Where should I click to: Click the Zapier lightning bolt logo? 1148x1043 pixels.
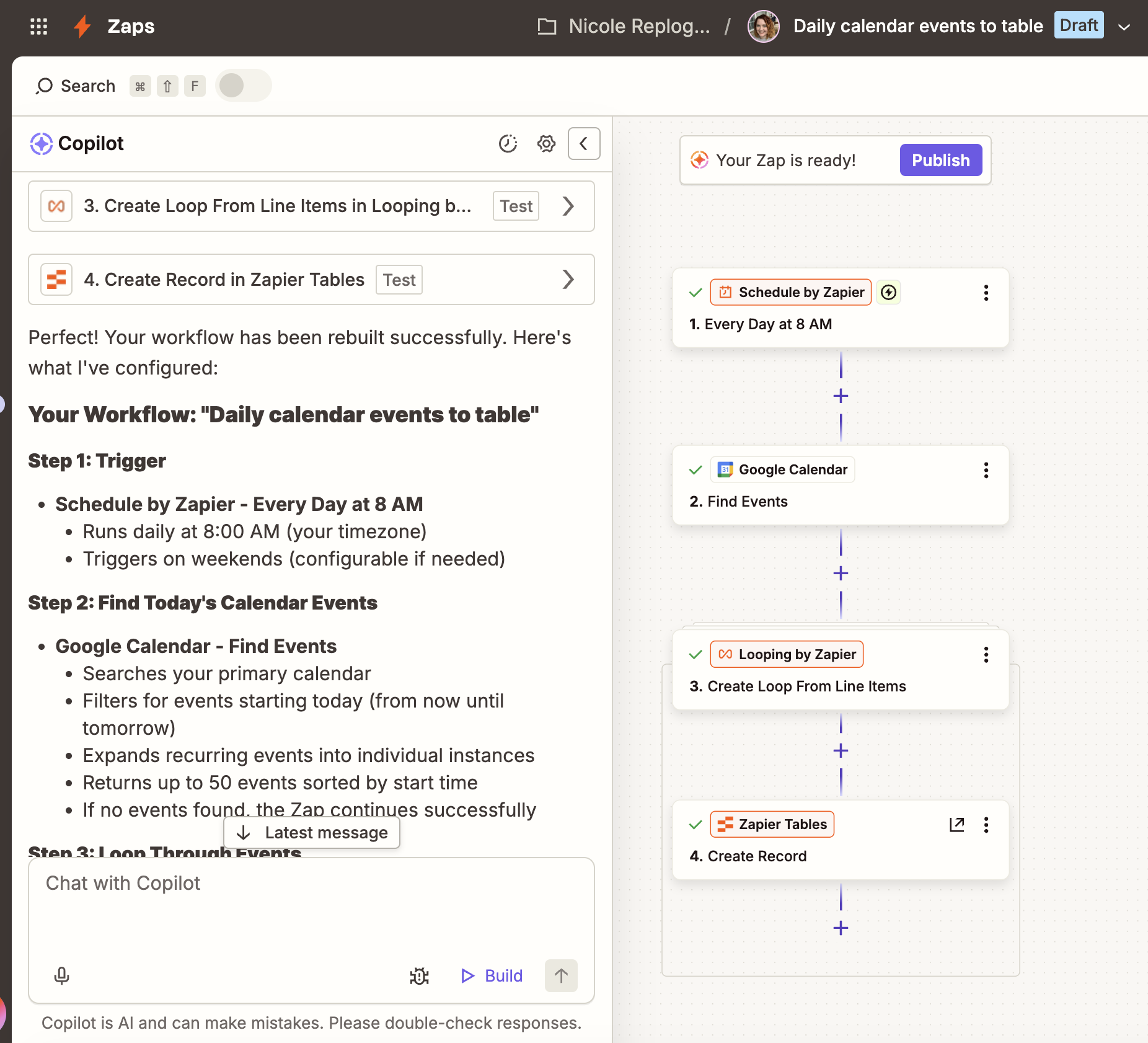coord(82,26)
